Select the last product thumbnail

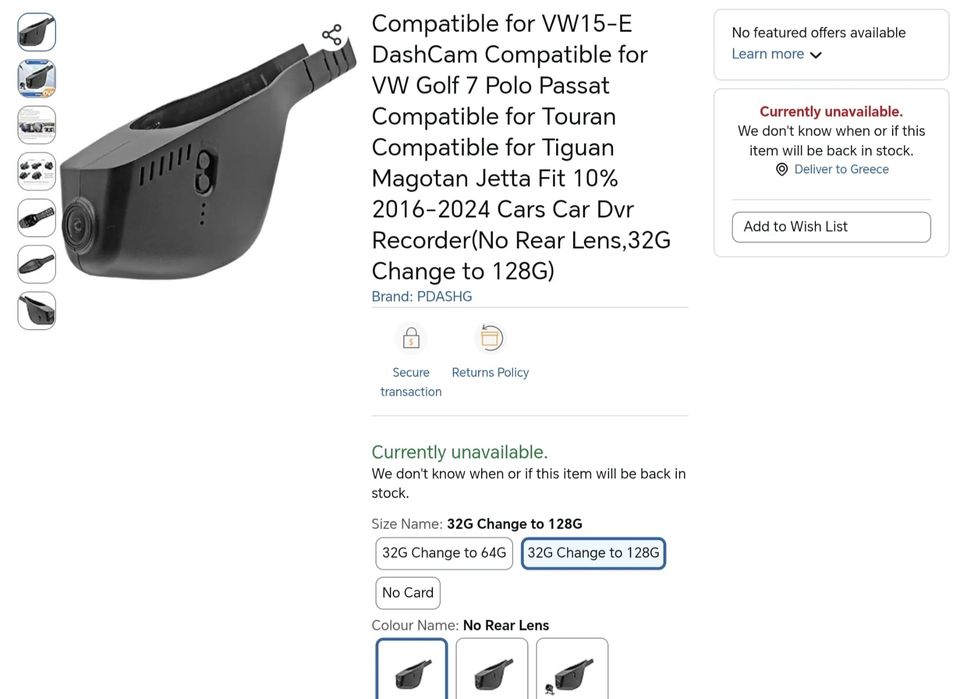coord(37,310)
